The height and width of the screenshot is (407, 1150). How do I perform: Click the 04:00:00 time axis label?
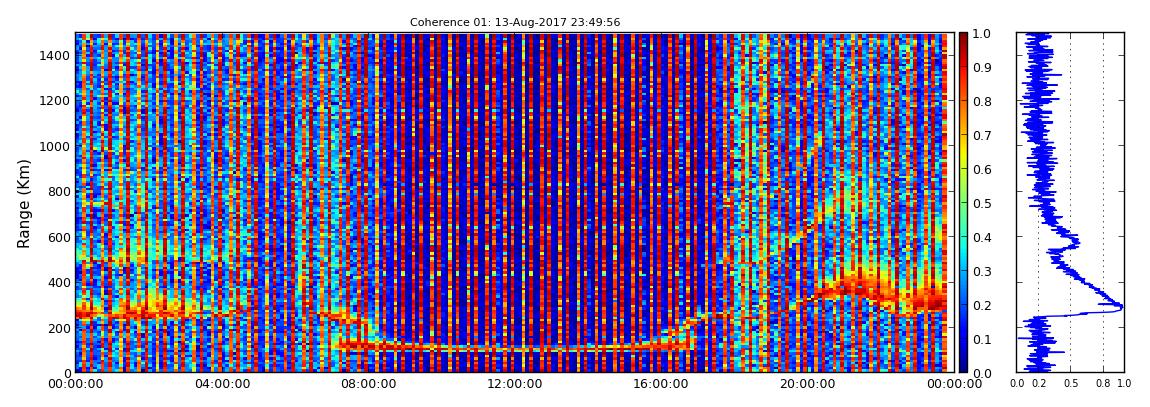pos(221,384)
